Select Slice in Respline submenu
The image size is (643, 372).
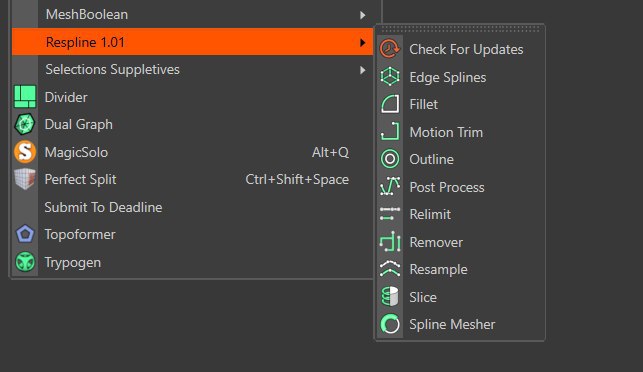point(461,297)
